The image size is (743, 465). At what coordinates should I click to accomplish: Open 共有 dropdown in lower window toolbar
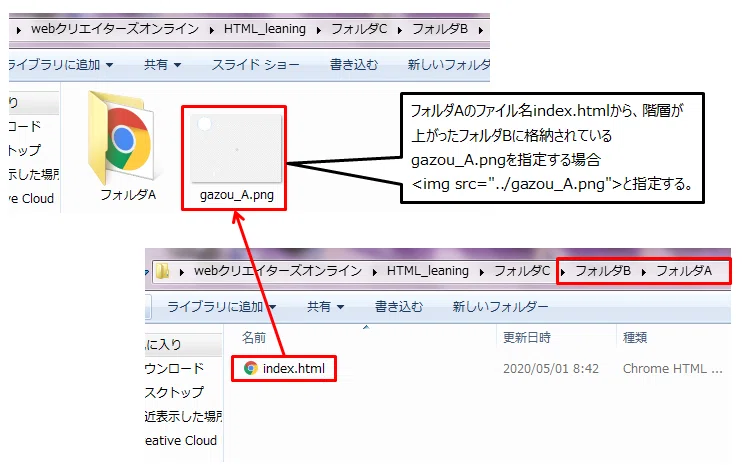326,307
